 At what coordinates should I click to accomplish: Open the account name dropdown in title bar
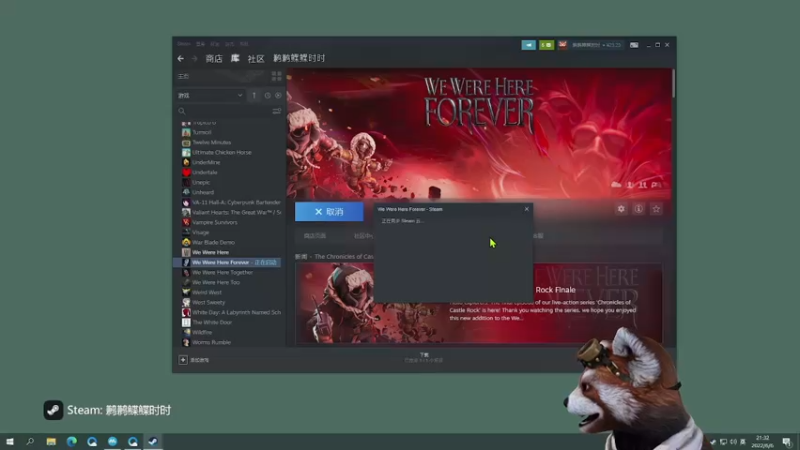point(596,45)
